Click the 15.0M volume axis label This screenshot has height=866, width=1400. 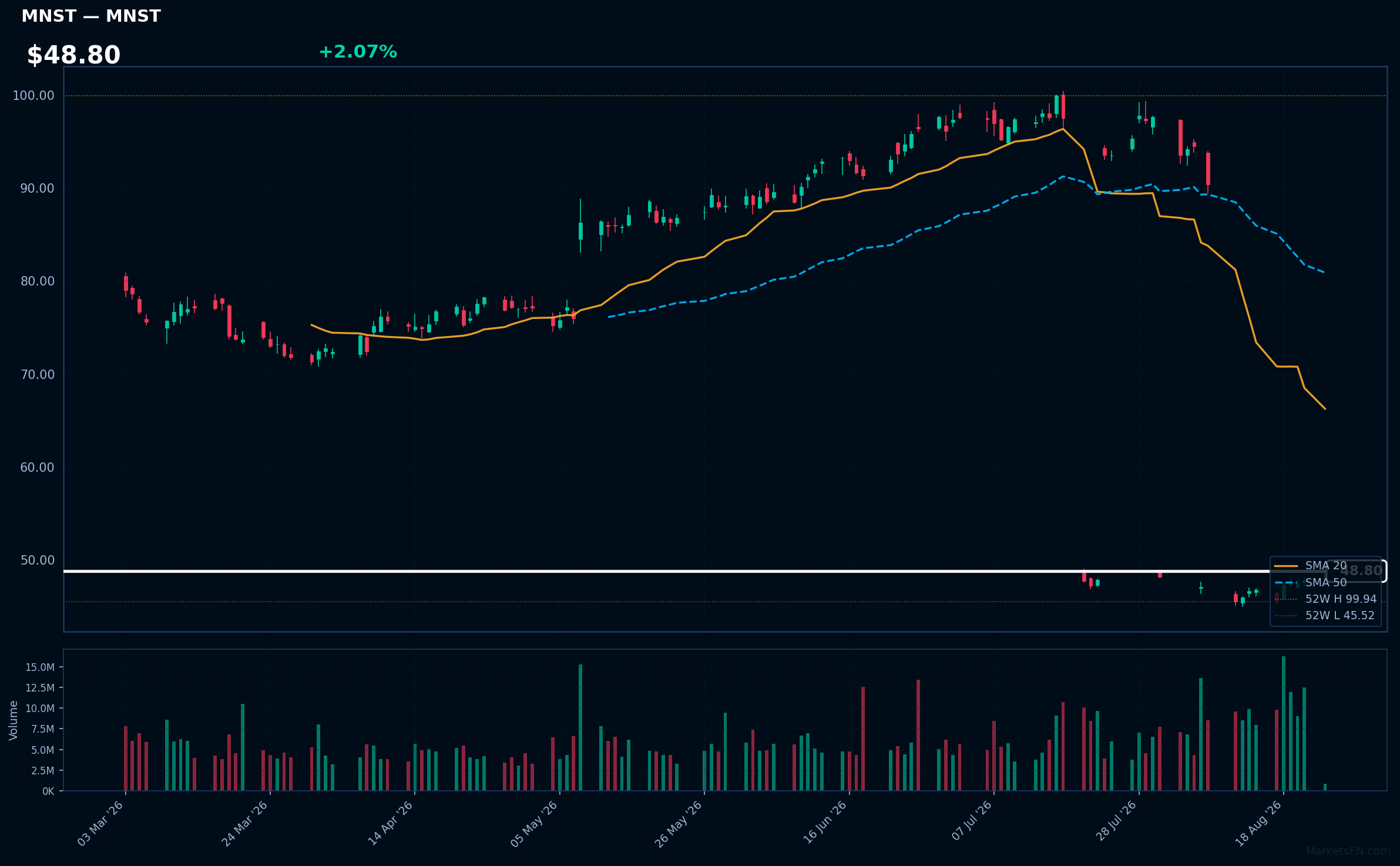pyautogui.click(x=39, y=667)
